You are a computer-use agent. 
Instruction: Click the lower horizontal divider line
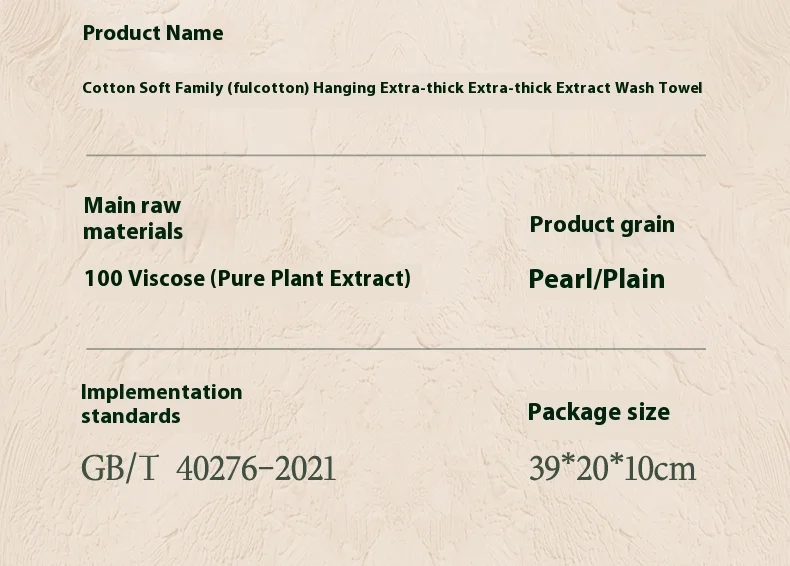pos(396,348)
